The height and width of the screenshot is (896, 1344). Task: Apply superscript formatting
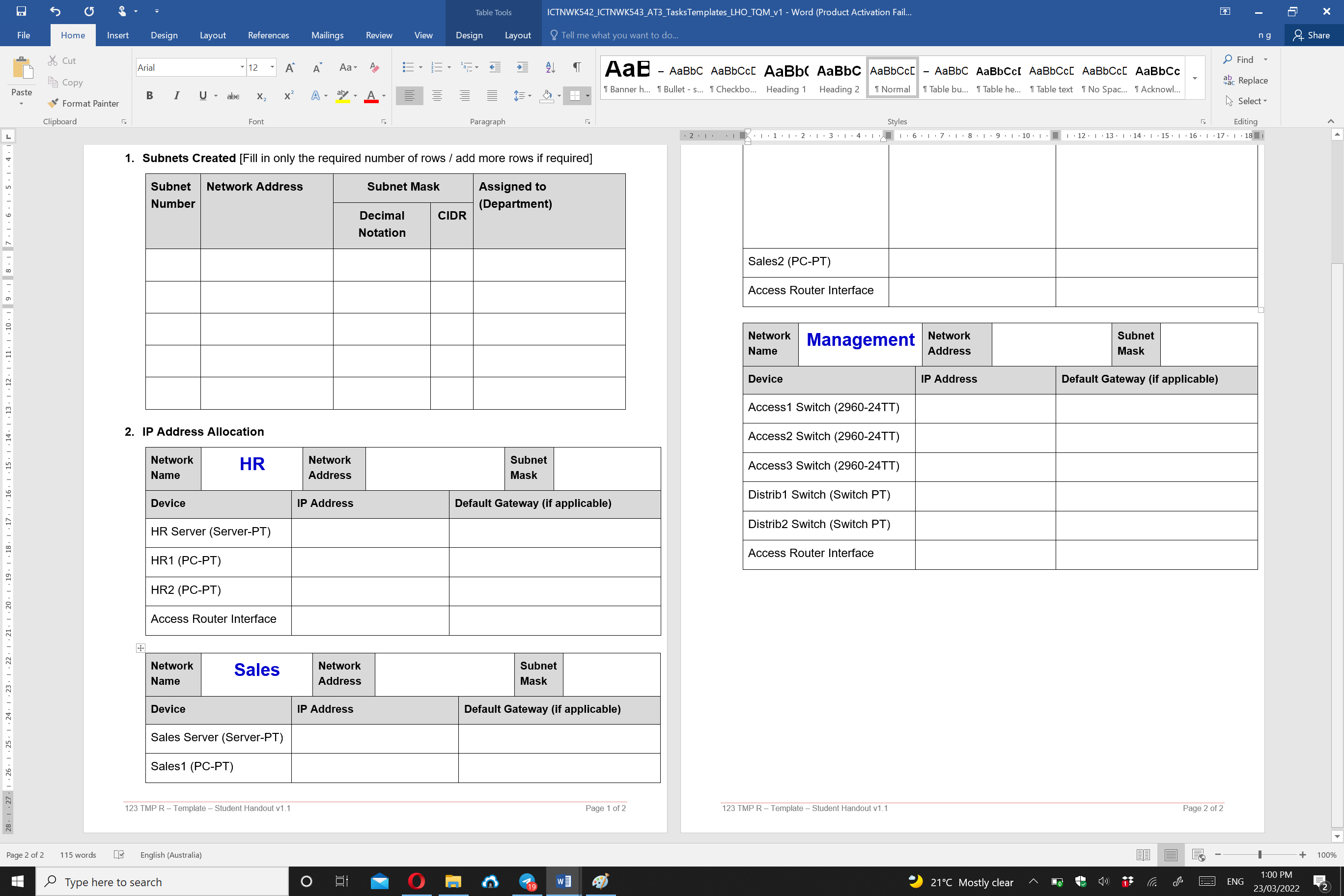click(x=288, y=96)
